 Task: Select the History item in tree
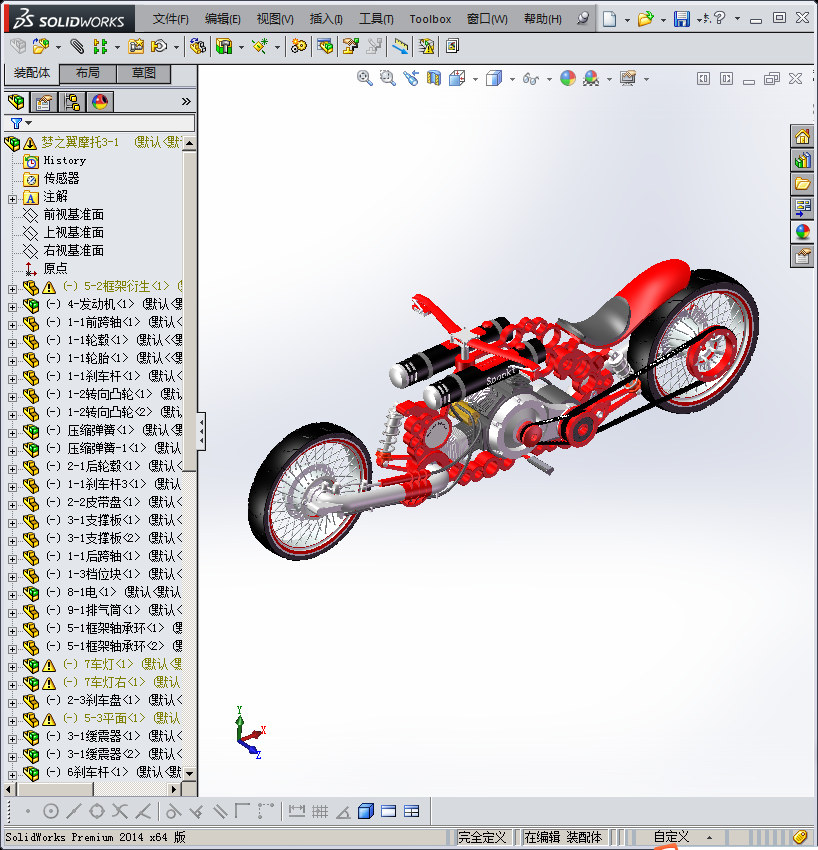click(x=65, y=160)
